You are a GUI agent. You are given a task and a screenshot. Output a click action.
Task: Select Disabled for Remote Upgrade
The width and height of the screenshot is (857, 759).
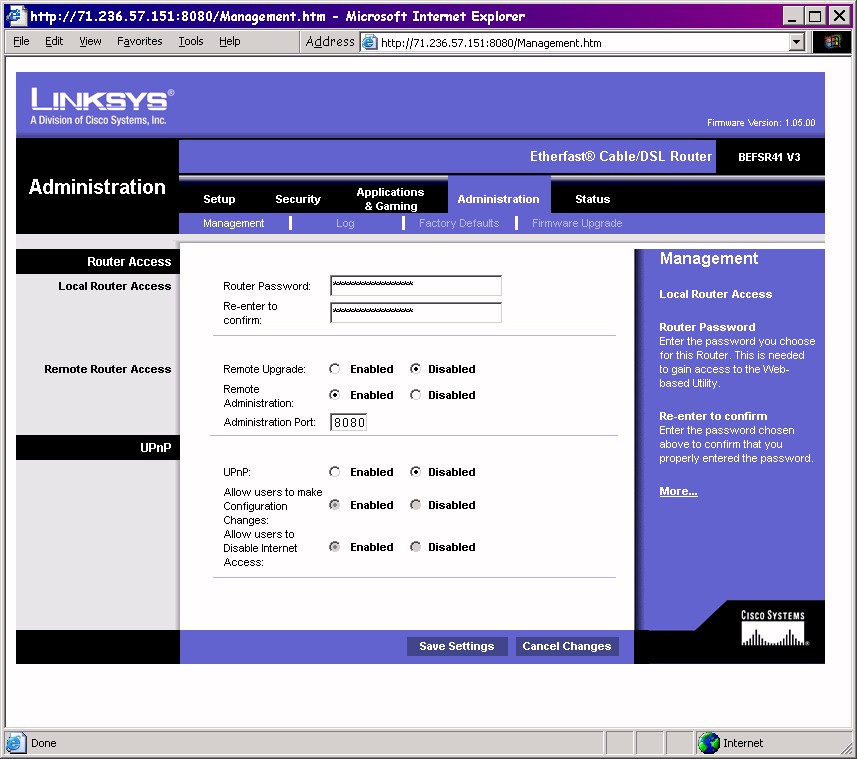pyautogui.click(x=415, y=369)
